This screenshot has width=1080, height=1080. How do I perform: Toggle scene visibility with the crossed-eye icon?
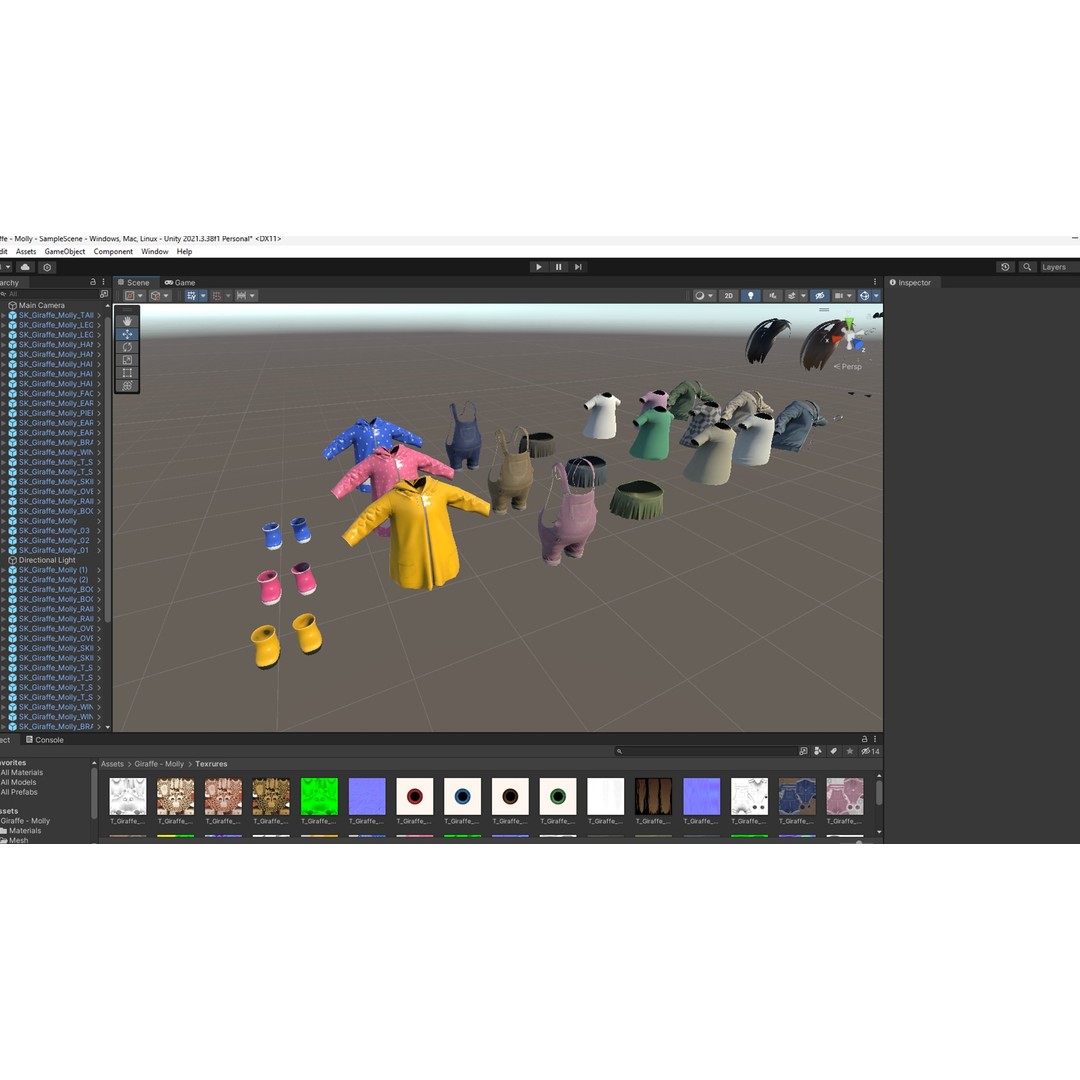pos(820,296)
